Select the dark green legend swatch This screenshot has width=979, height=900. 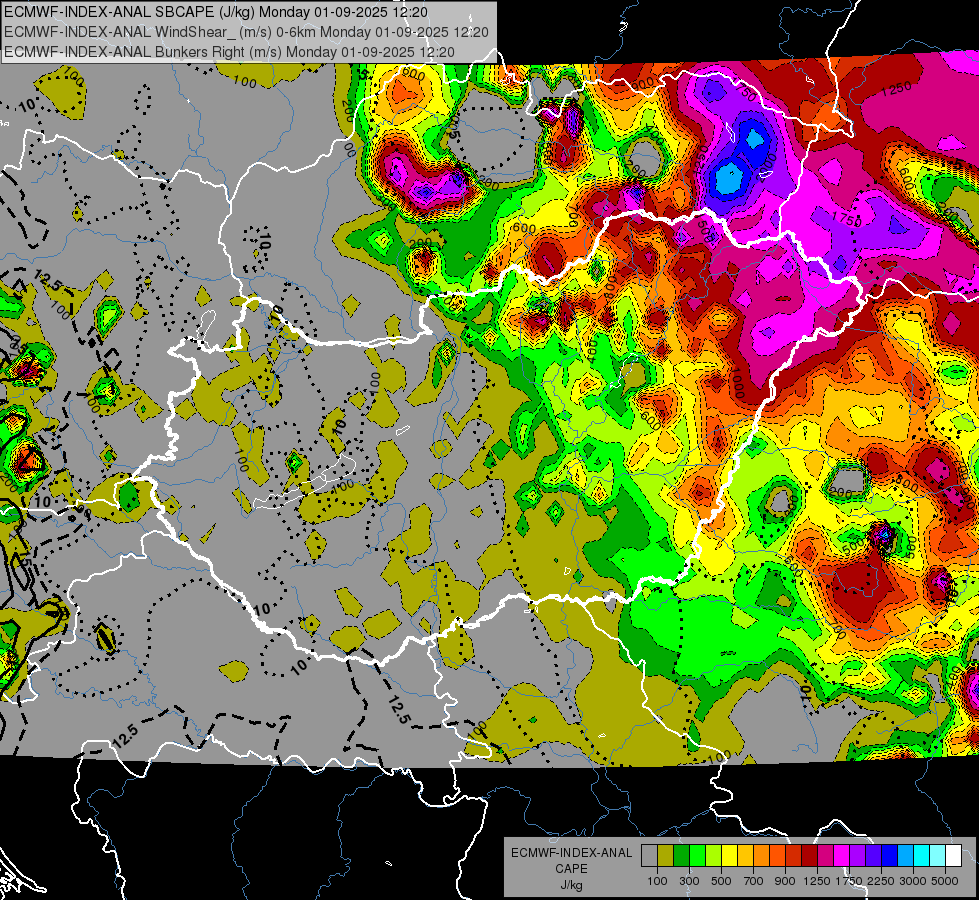(682, 855)
